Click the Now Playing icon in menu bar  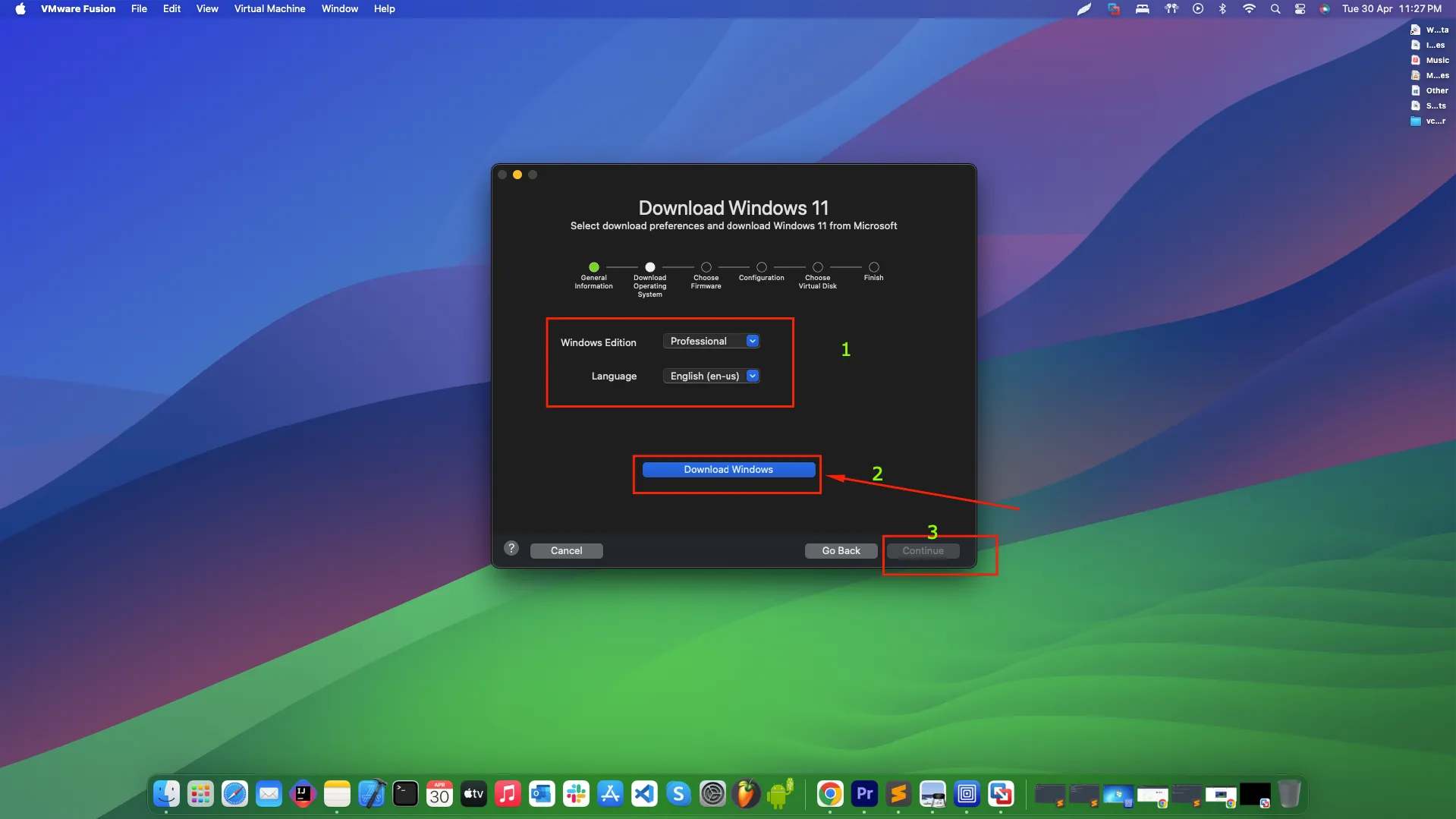pos(1198,9)
